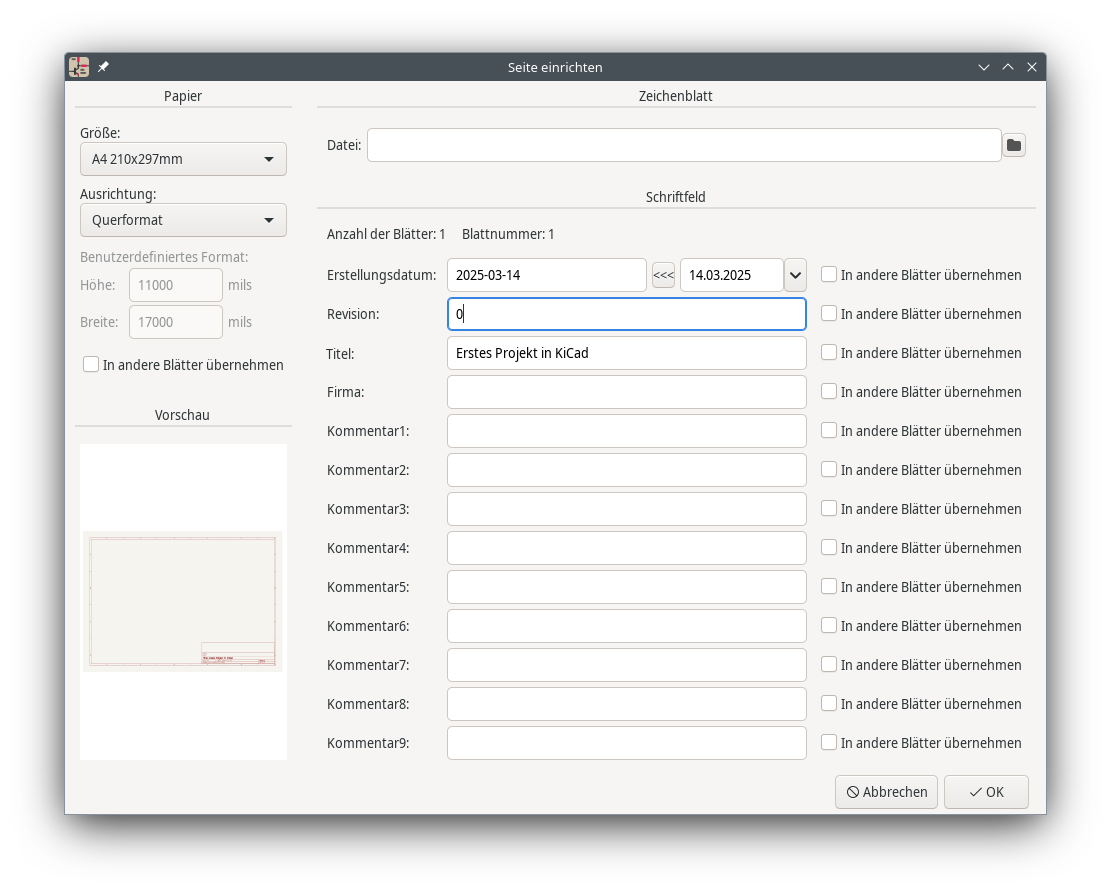This screenshot has width=1111, height=891.
Task: Close the Seite einrichten dialog
Action: point(1032,67)
